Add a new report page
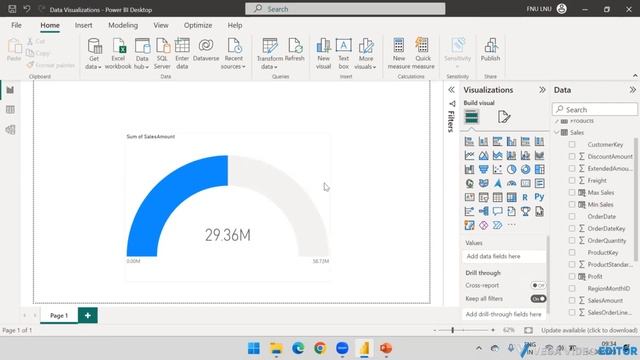The image size is (640, 360). coord(88,316)
